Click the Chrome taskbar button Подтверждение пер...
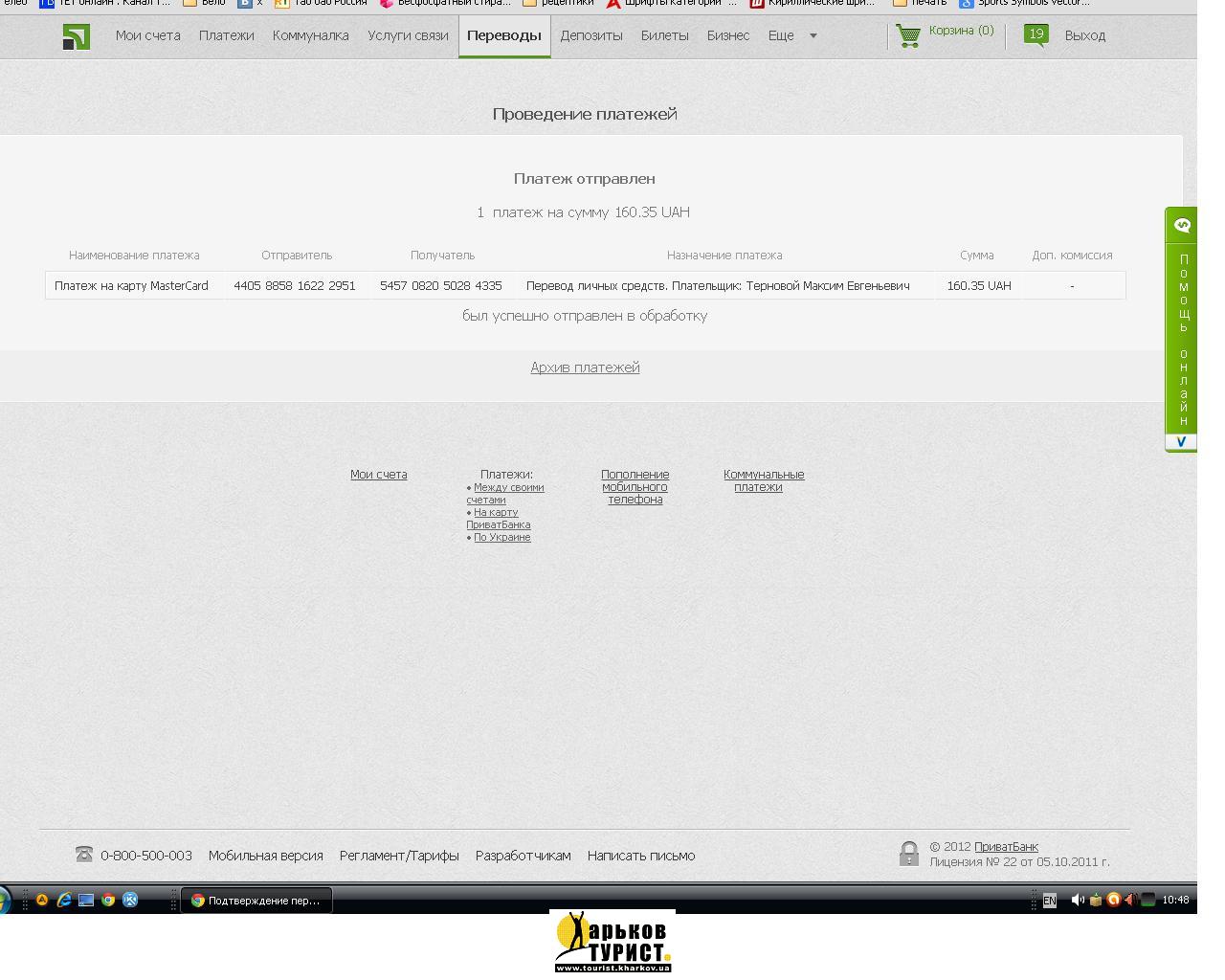This screenshot has height=980, width=1225. click(256, 901)
